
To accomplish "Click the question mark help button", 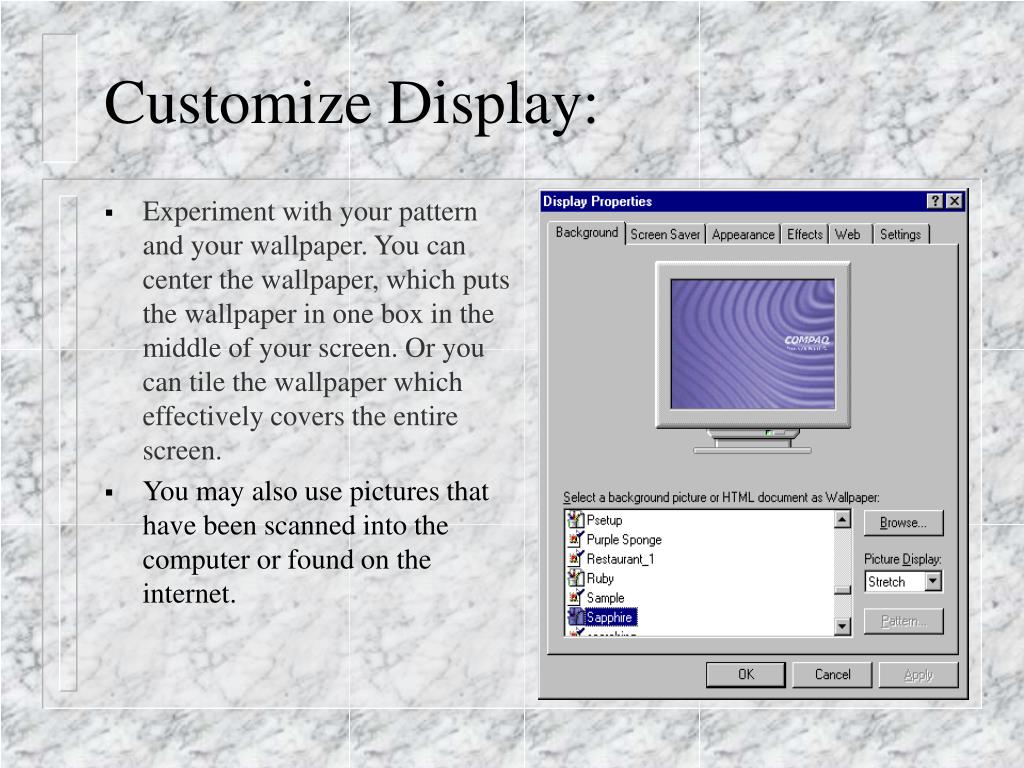I will coord(936,201).
